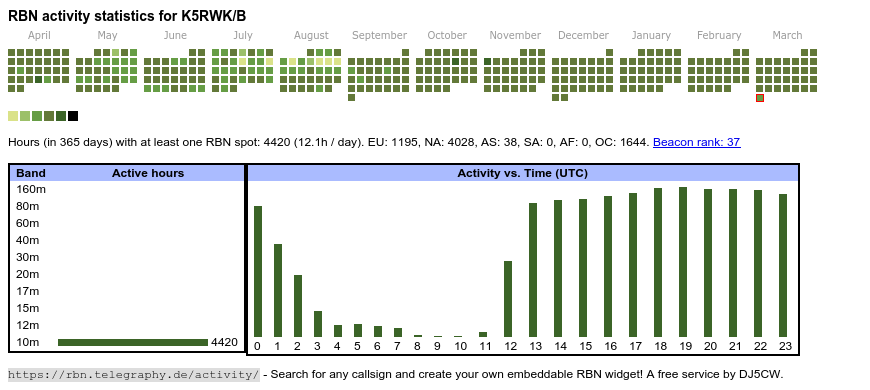This screenshot has width=870, height=390.
Task: Click the 15m band row label
Action: click(x=28, y=308)
